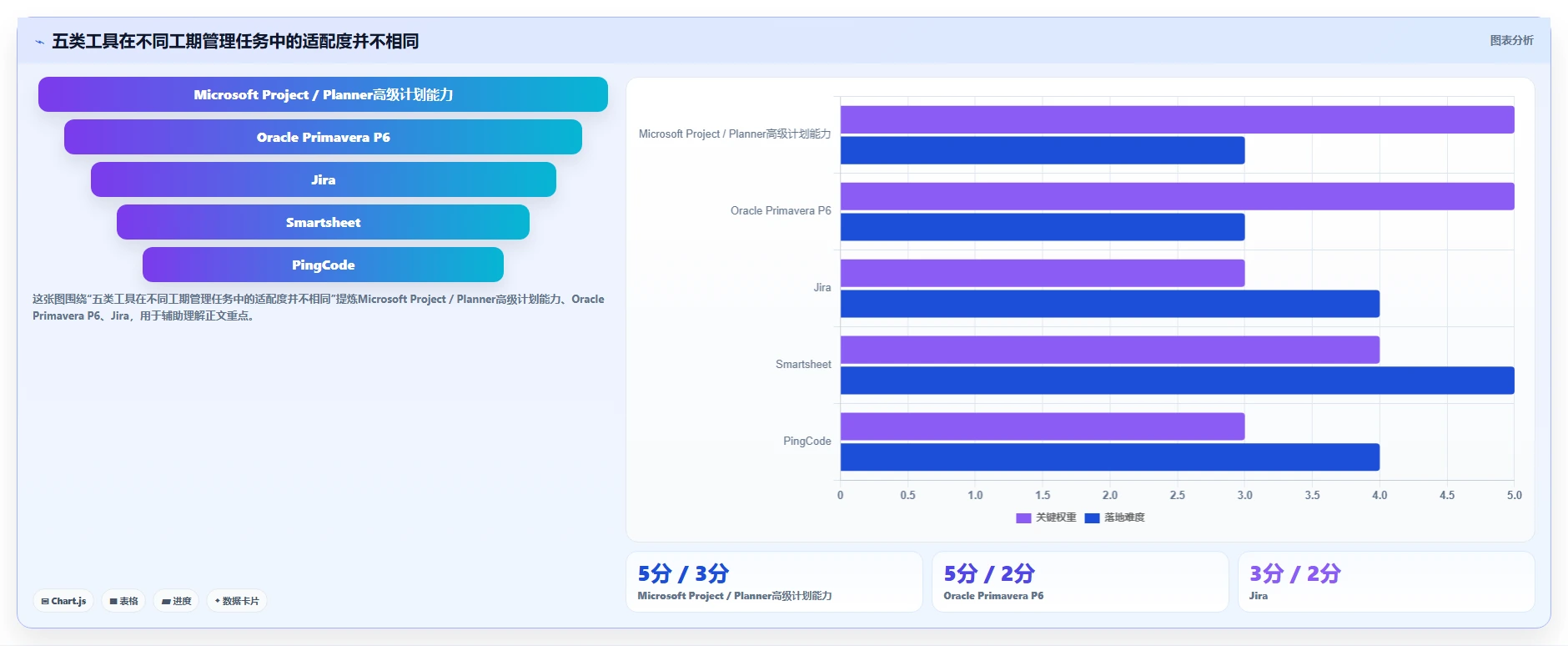Image resolution: width=1568 pixels, height=646 pixels.
Task: Click the Smartsheet y-axis label in the chart
Action: tap(803, 364)
